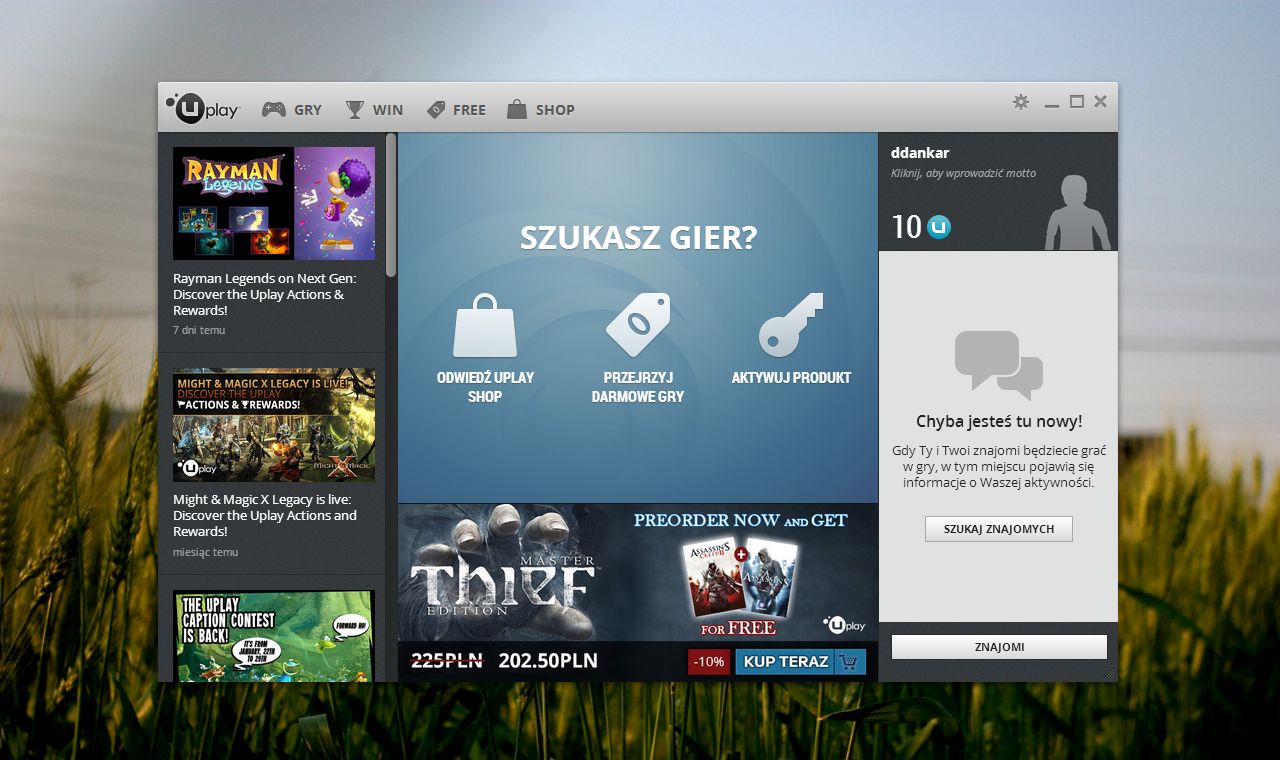This screenshot has width=1280, height=760.
Task: Click the window resize grip corner
Action: tap(1110, 675)
